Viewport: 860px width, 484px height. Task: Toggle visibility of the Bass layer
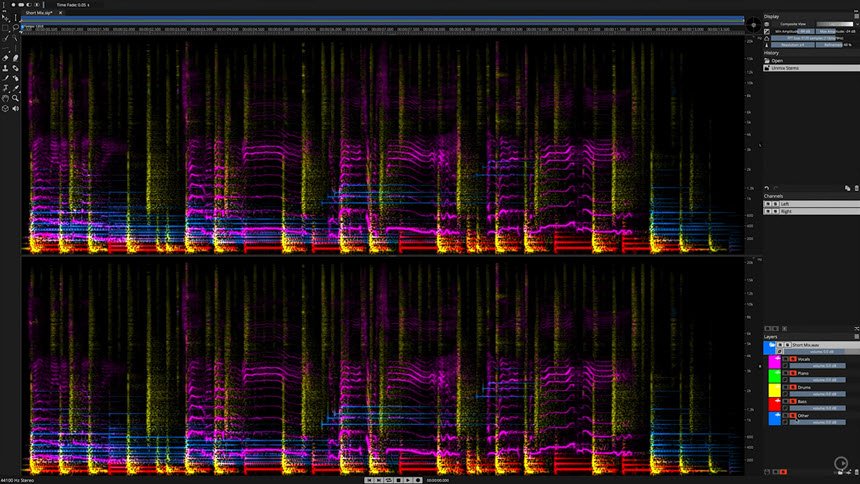coord(785,401)
